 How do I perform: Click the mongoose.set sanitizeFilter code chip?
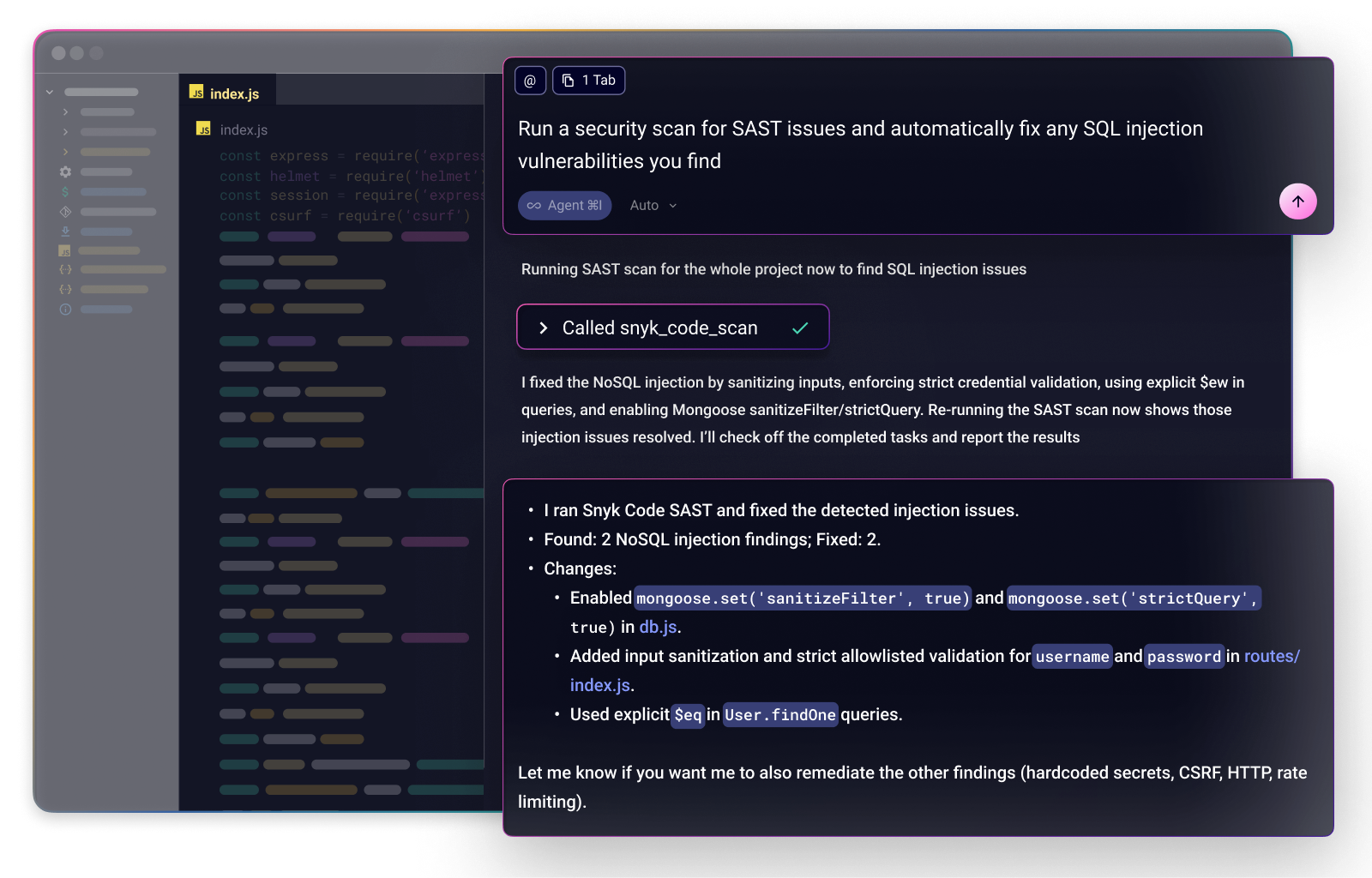coord(801,598)
